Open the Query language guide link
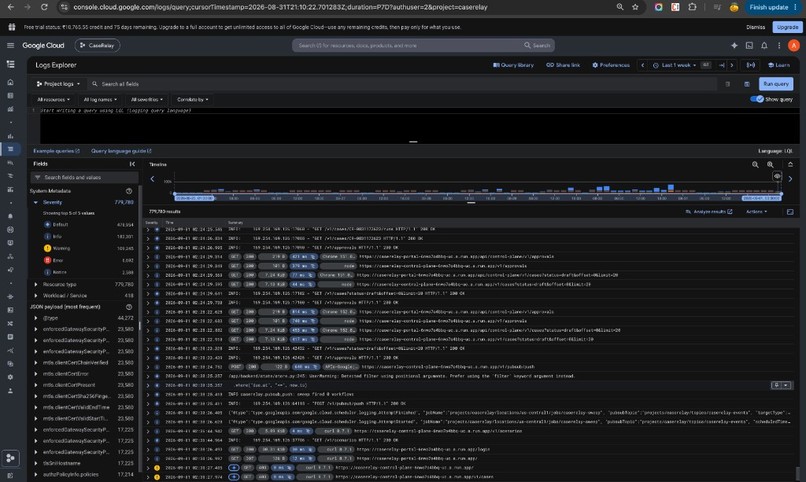Screen dimensions: 806x482 point(121,151)
